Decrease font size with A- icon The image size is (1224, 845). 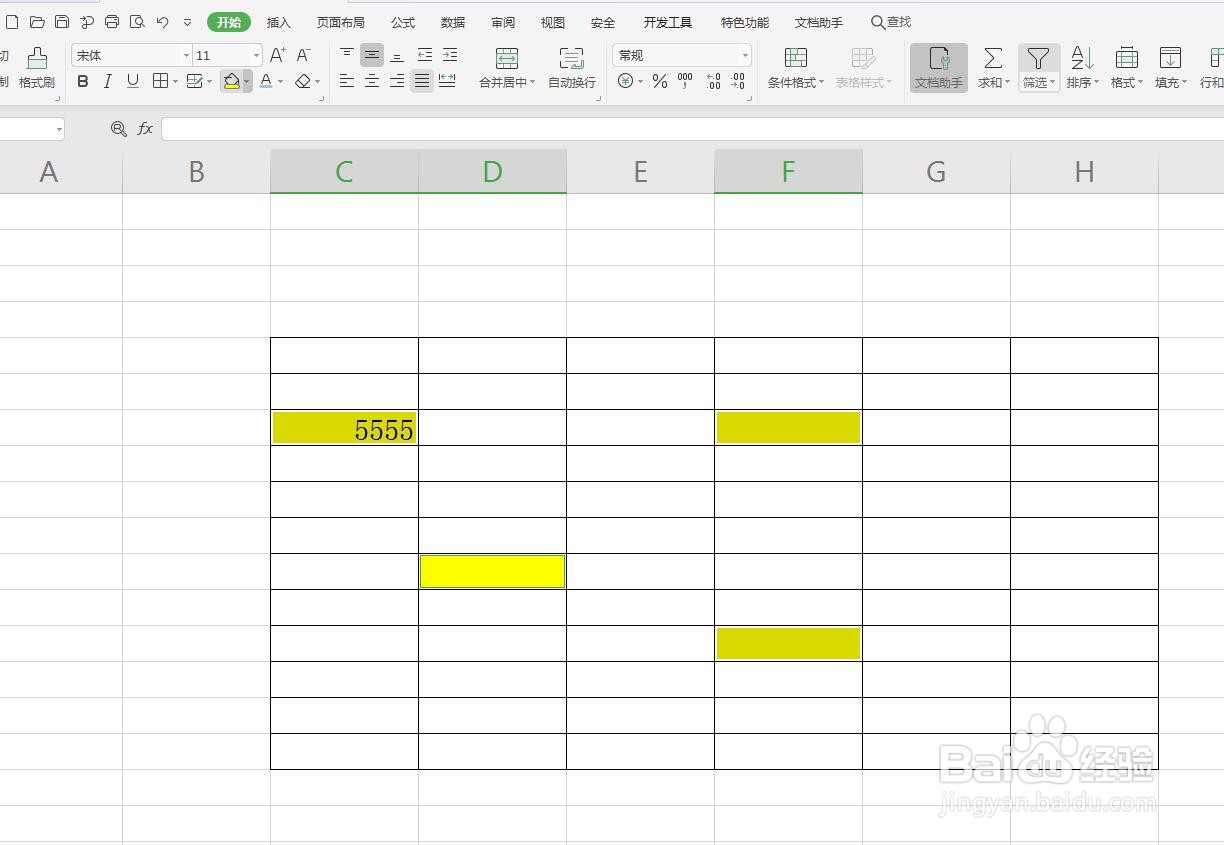[304, 55]
